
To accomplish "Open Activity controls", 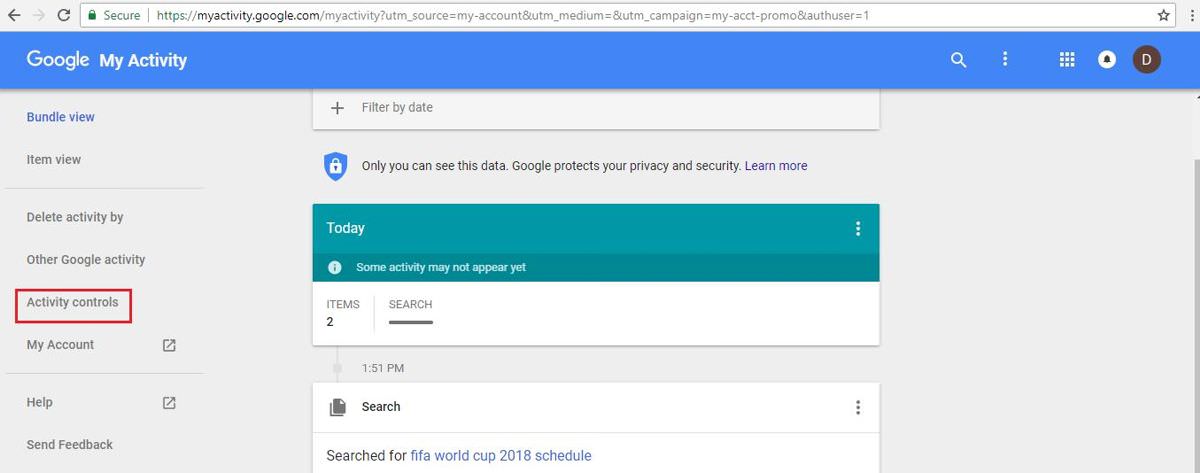I will pos(73,302).
